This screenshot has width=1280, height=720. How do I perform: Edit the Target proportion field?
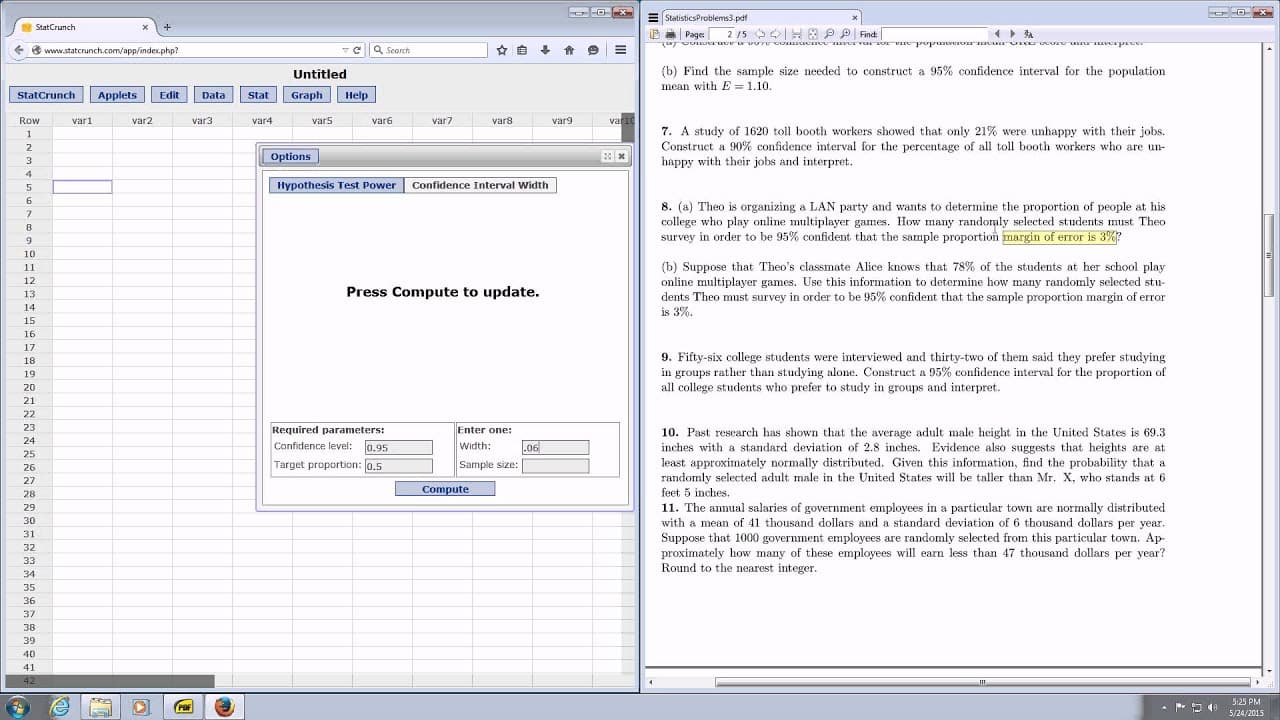[x=399, y=466]
